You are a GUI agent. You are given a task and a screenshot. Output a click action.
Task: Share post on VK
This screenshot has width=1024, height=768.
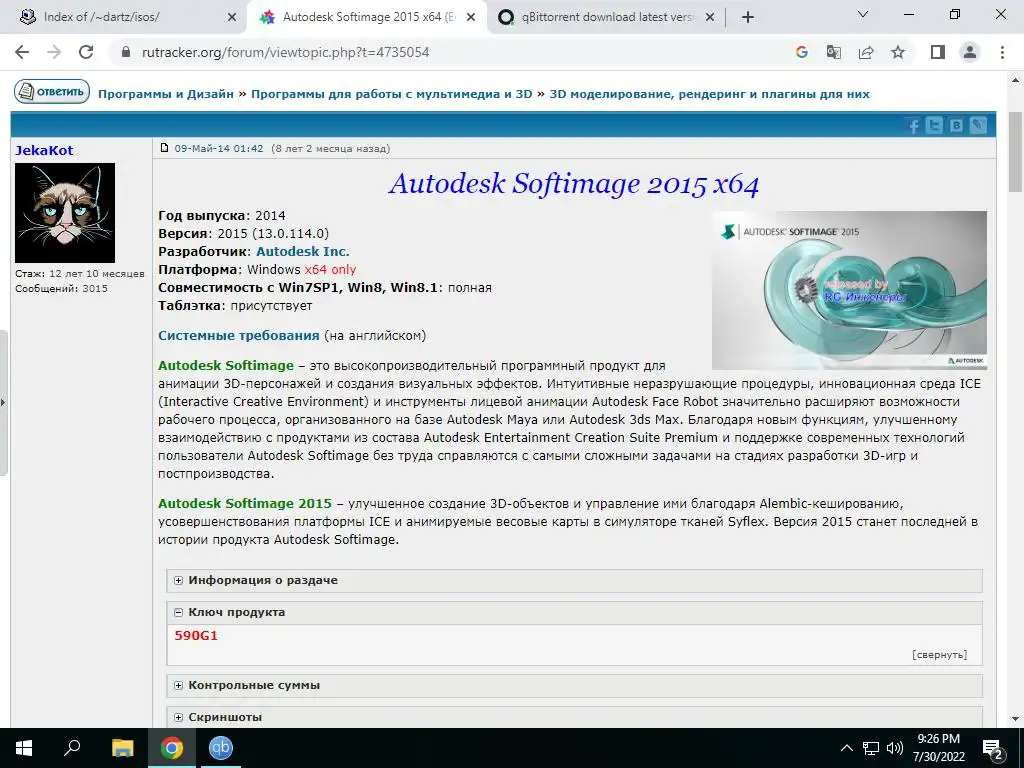pyautogui.click(x=956, y=125)
